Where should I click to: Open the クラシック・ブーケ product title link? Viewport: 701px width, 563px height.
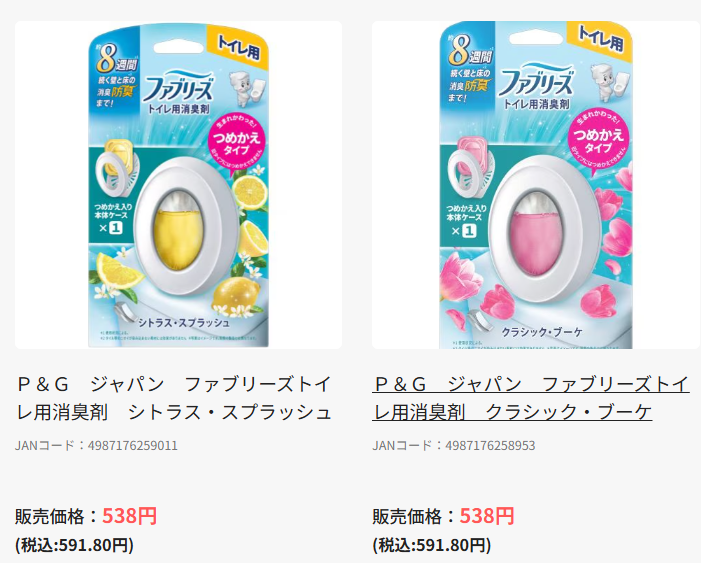(531, 398)
